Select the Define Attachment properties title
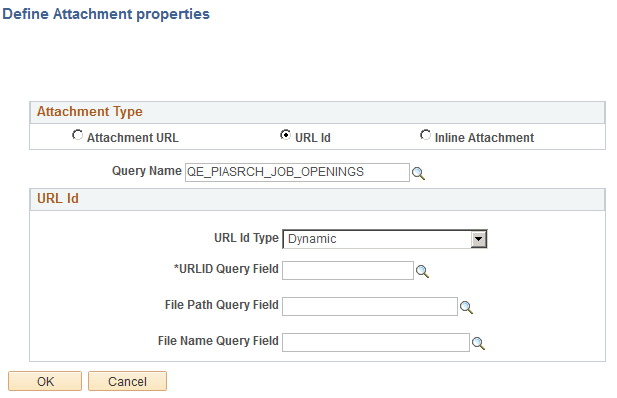Viewport: 617px width, 398px height. (x=106, y=14)
